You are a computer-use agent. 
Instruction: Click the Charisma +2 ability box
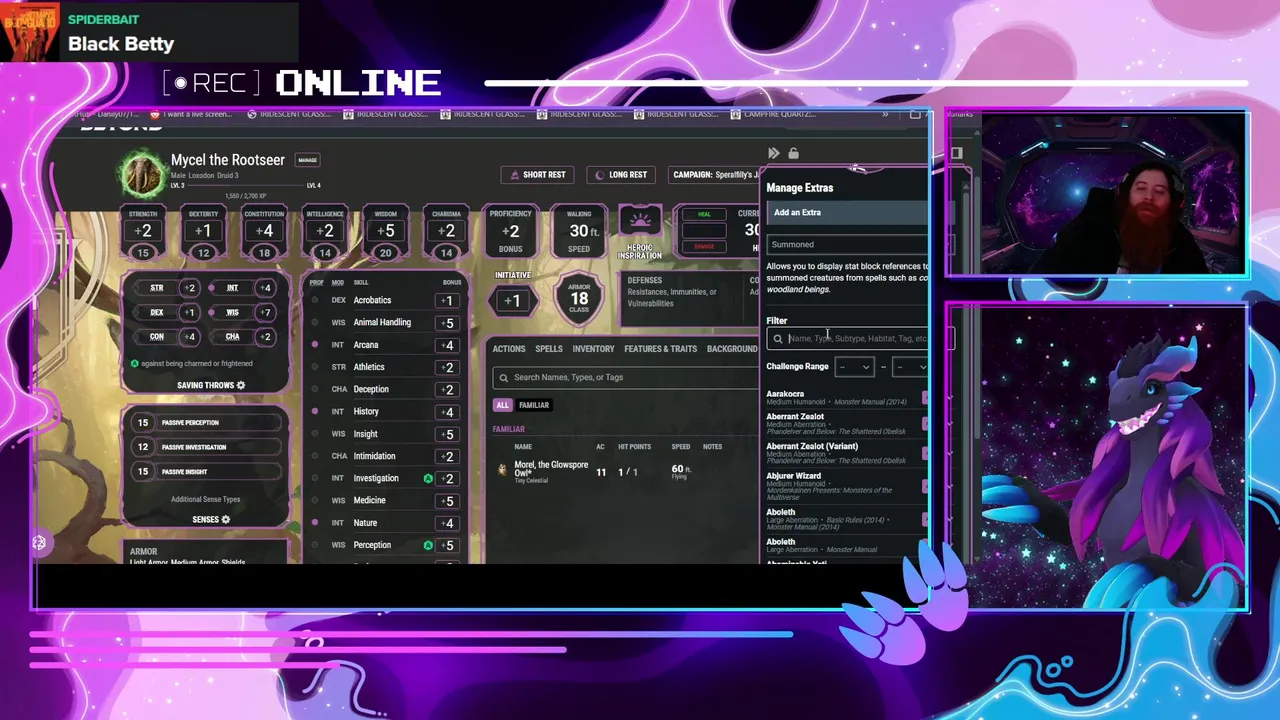446,231
